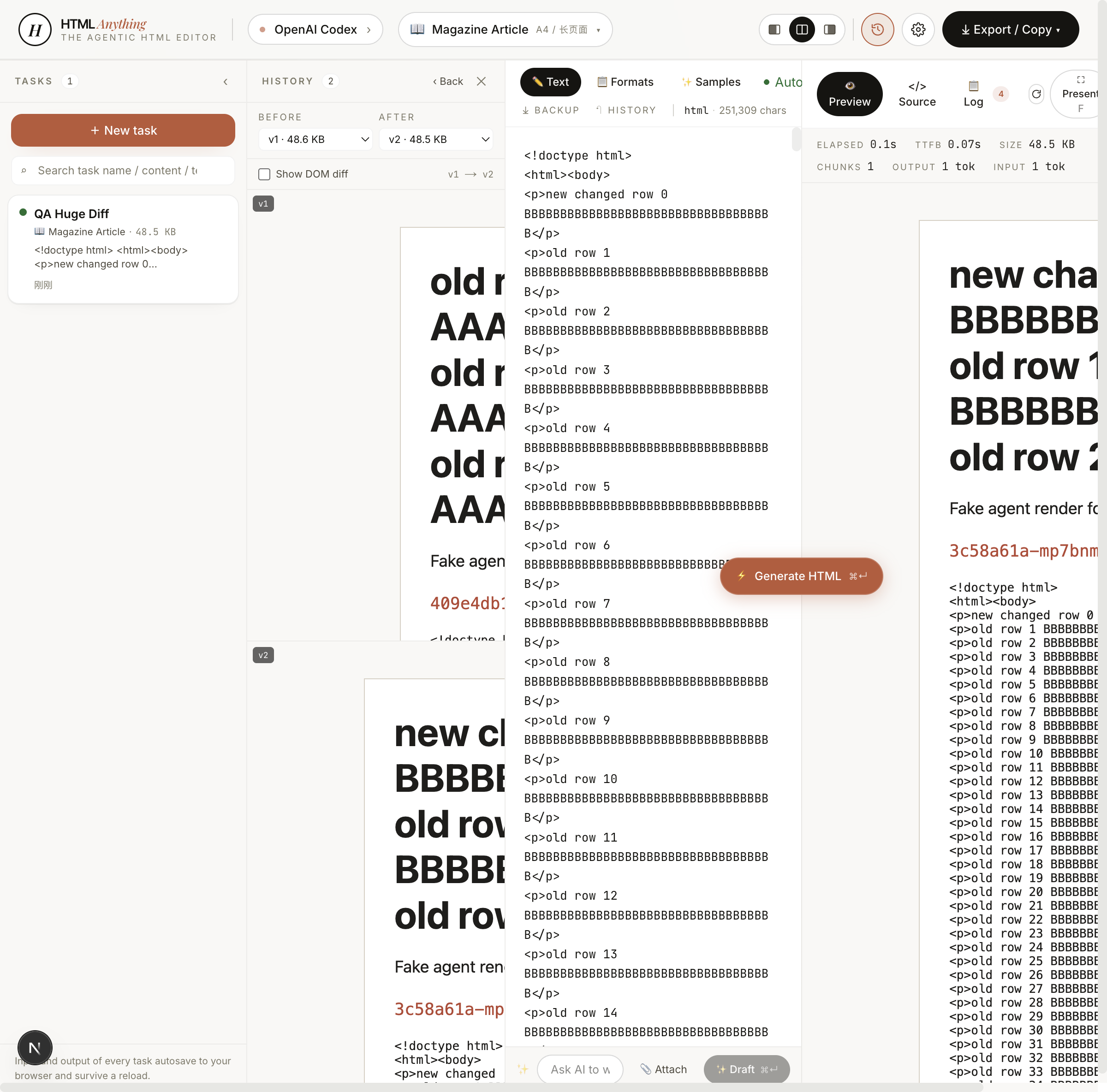The image size is (1107, 1092).
Task: Select the split view layout icon
Action: coord(802,30)
